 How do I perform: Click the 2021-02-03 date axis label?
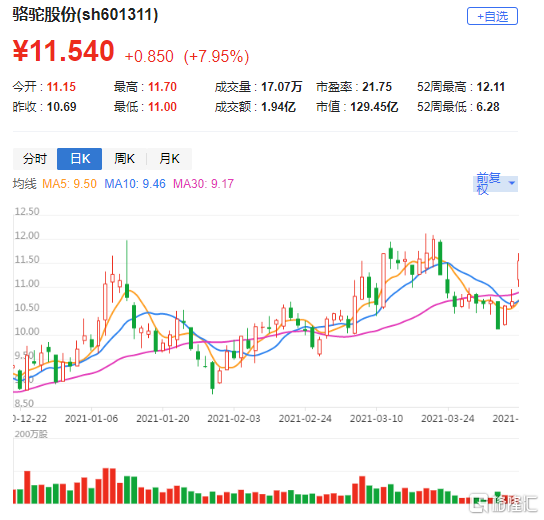(x=234, y=419)
